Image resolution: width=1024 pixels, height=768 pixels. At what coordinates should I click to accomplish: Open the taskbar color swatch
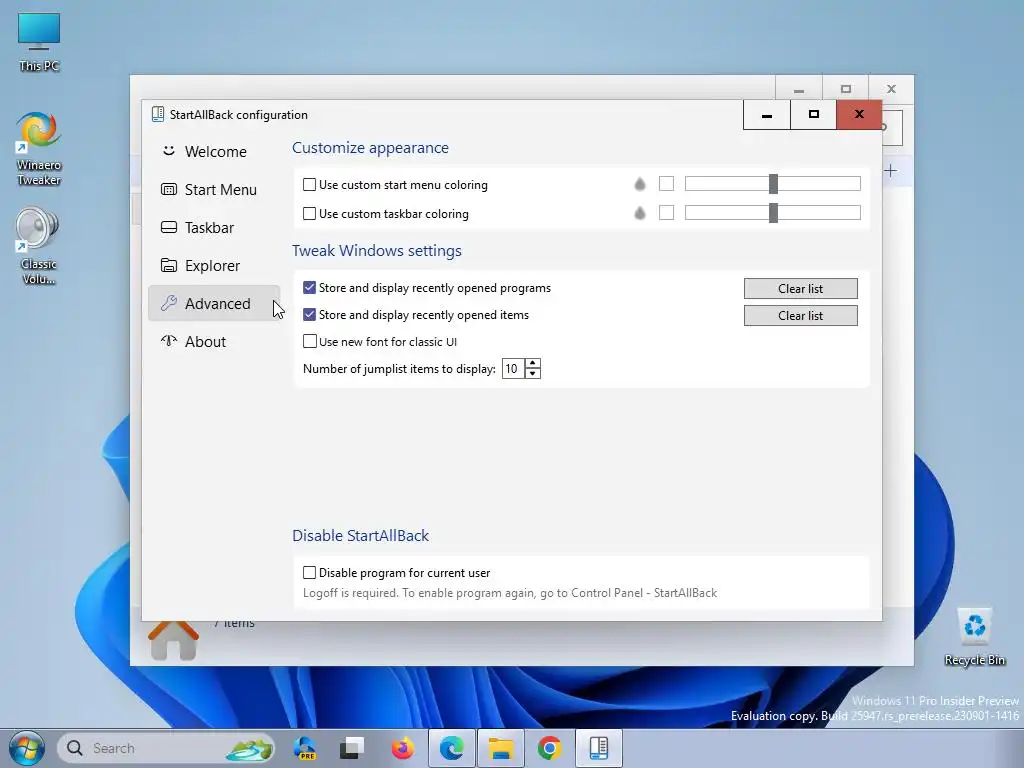pyautogui.click(x=666, y=212)
